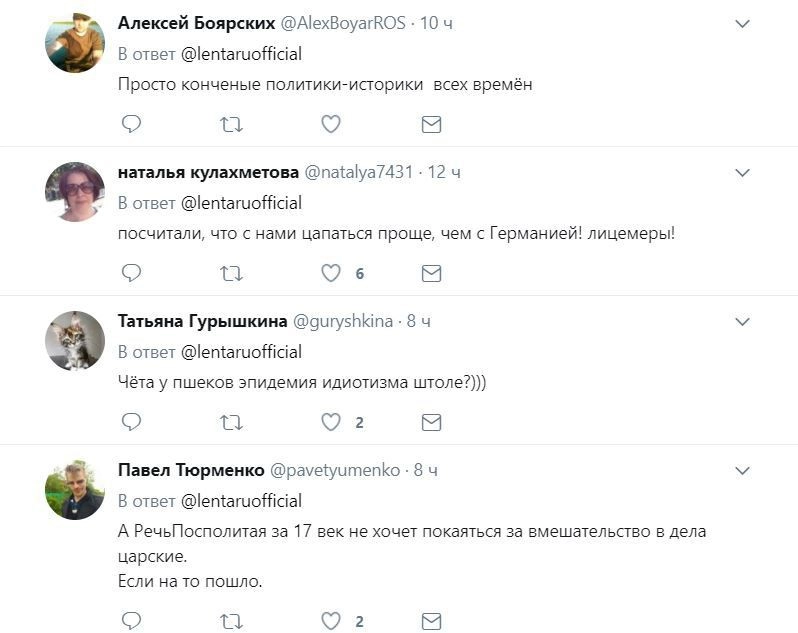The image size is (798, 633).
Task: Open Алексей Боярских's profile avatar
Action: click(x=75, y=43)
